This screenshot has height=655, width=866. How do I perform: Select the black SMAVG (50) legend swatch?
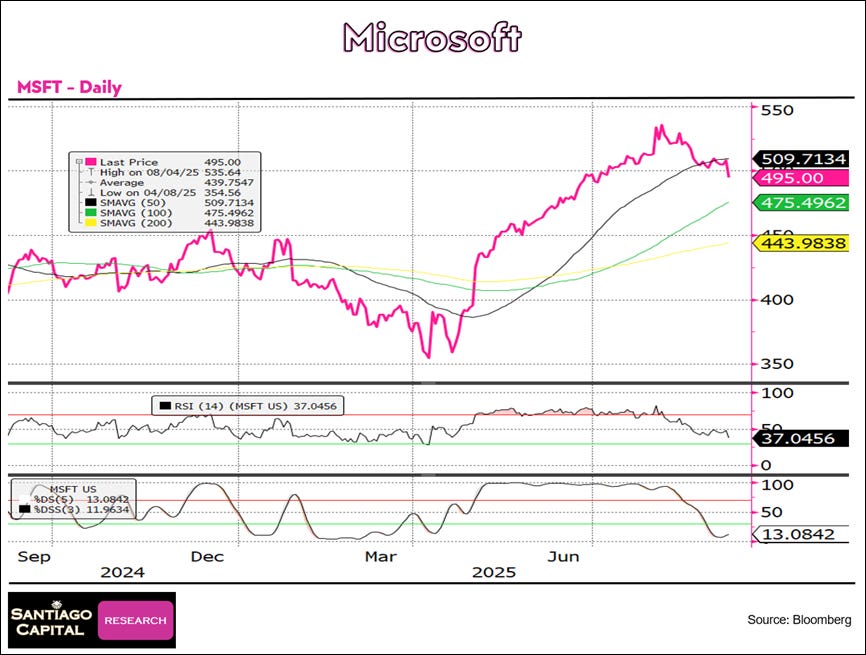[x=91, y=203]
